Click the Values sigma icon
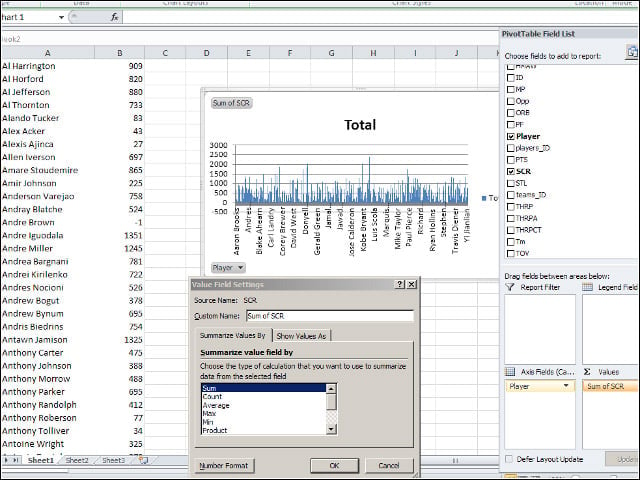This screenshot has height=480, width=640. (587, 371)
